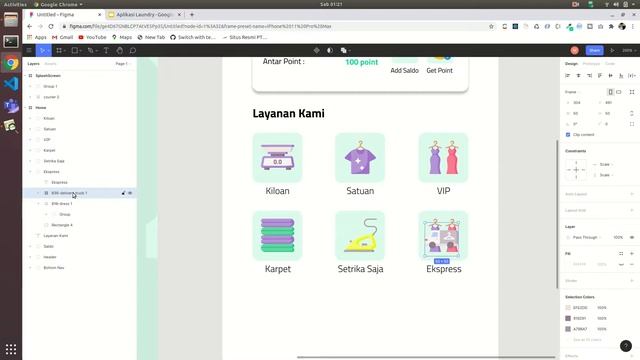Open Terminal from the Ubuntu dock
This screenshot has height=360, width=640.
[x=11, y=41]
